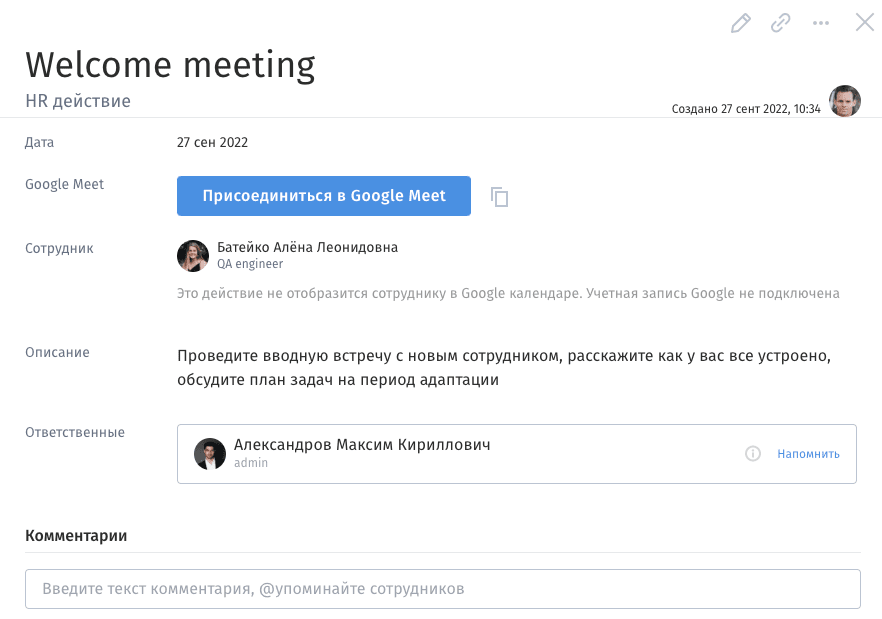Image resolution: width=882 pixels, height=619 pixels.
Task: Click the HR действие subtitle
Action: pos(78,101)
